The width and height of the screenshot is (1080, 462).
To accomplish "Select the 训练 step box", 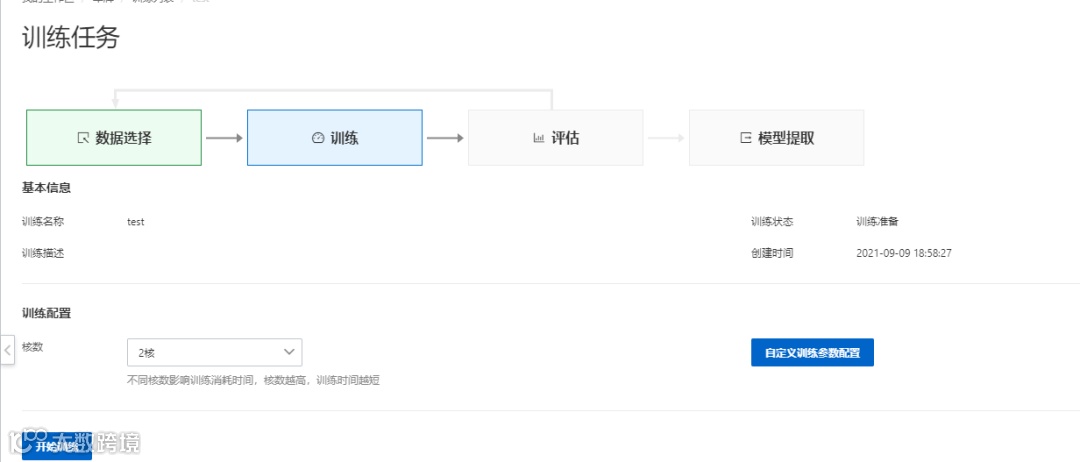I will click(335, 138).
